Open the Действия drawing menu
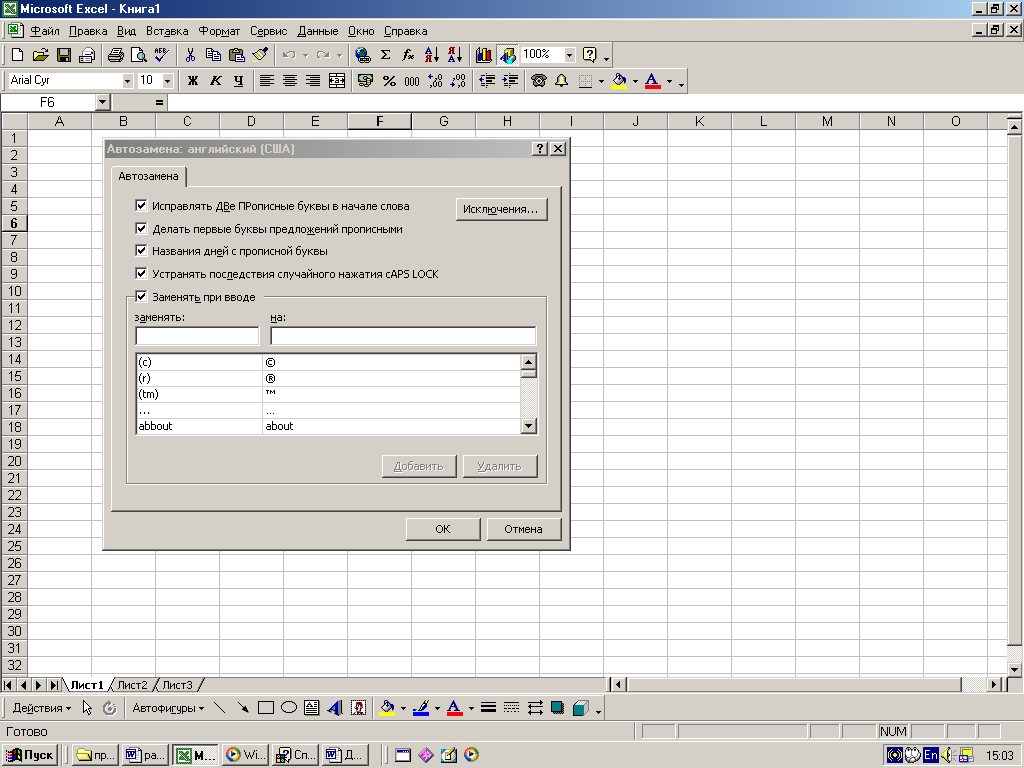This screenshot has width=1024, height=768. click(42, 708)
